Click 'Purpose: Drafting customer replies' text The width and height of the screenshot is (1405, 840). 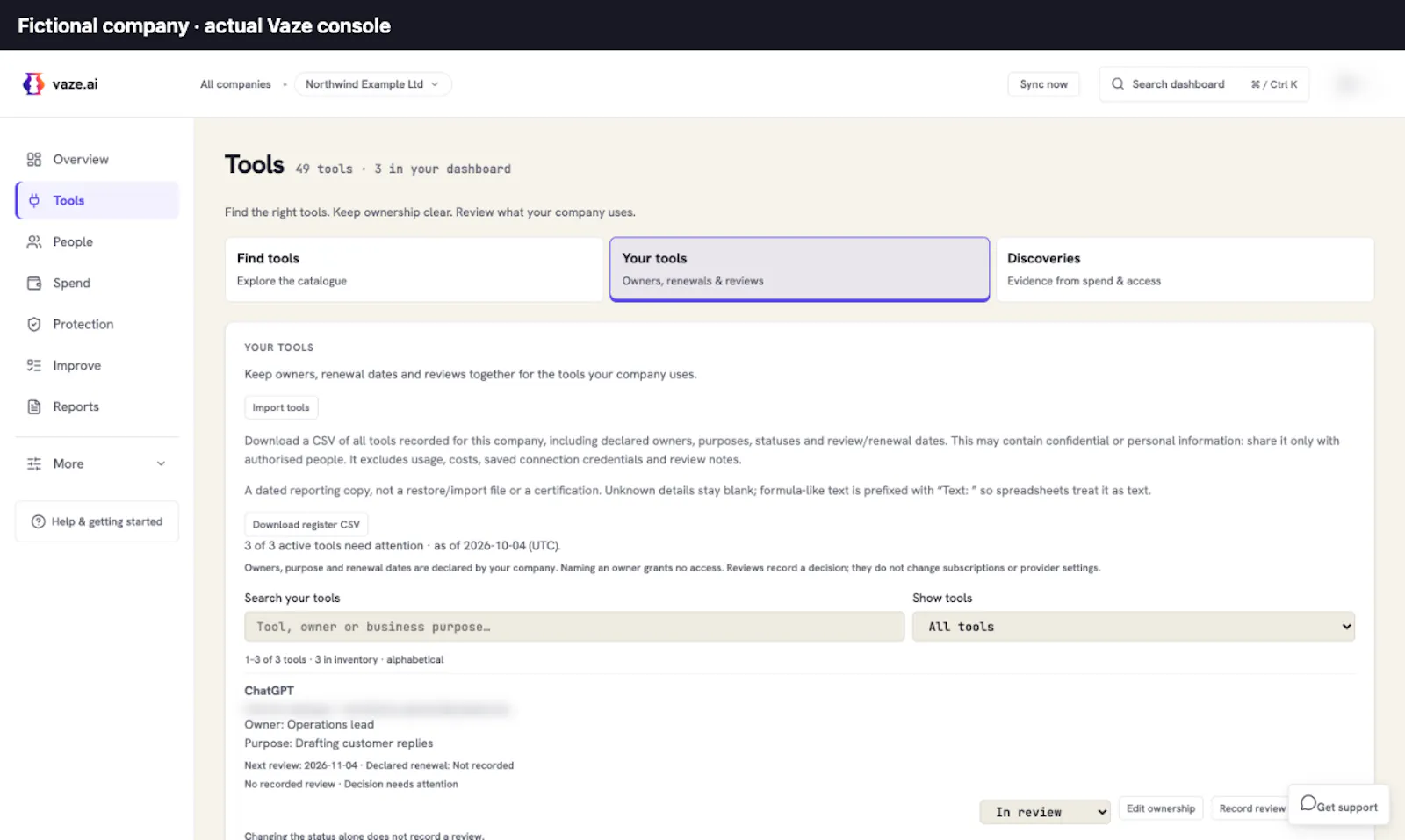338,743
